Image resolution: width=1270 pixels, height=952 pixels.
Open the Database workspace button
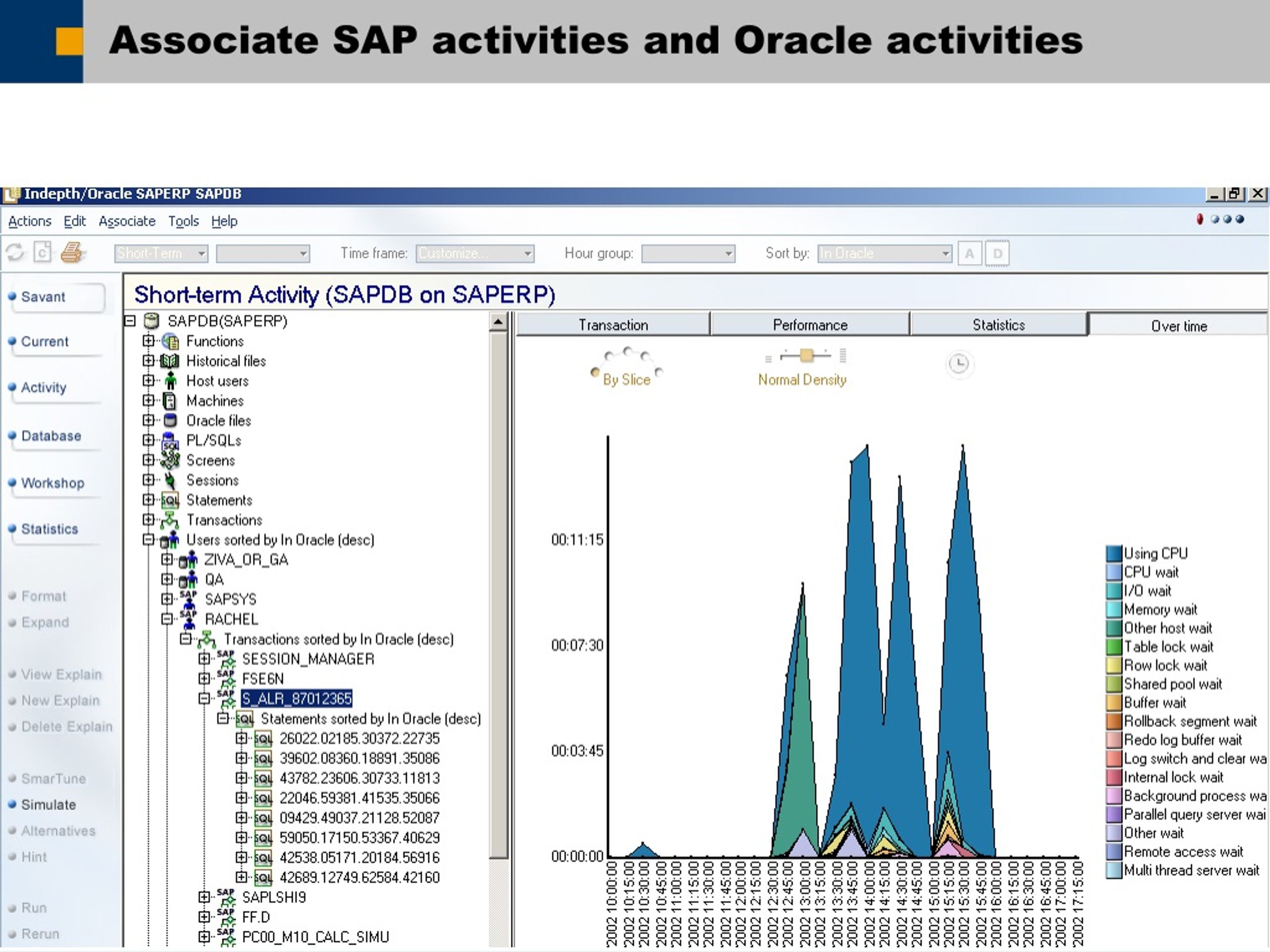tap(55, 436)
